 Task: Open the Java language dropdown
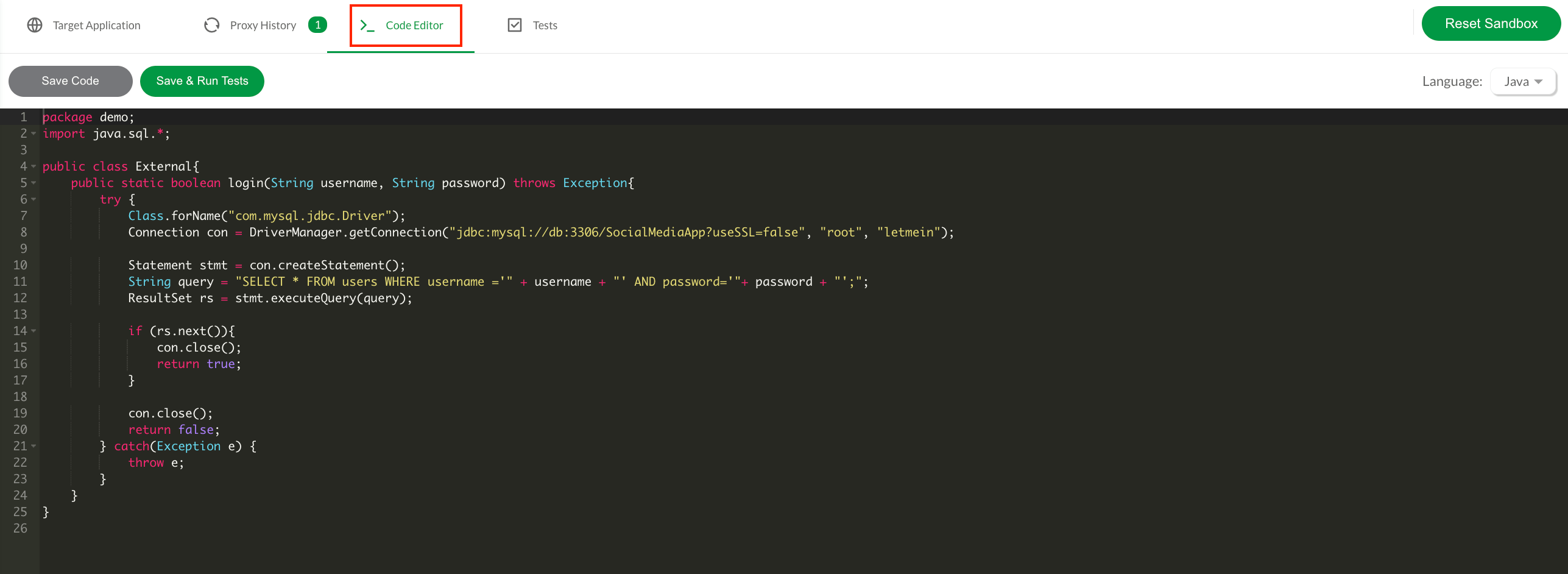pos(1522,82)
